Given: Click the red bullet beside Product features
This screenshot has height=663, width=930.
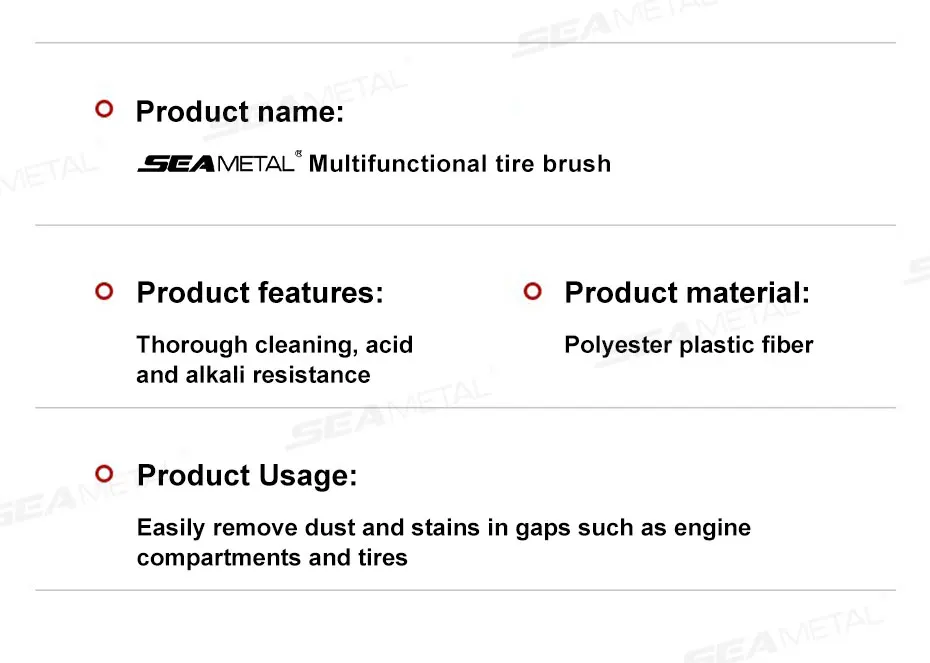Looking at the screenshot, I should point(104,291).
